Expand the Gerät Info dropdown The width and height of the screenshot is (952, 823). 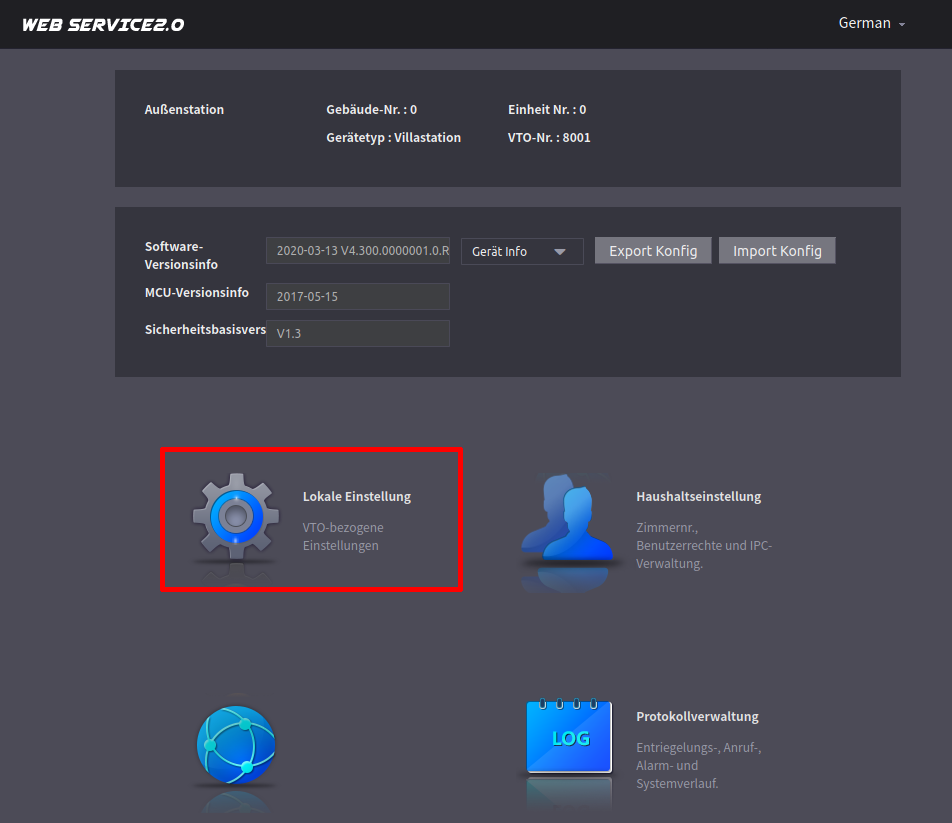[x=522, y=251]
